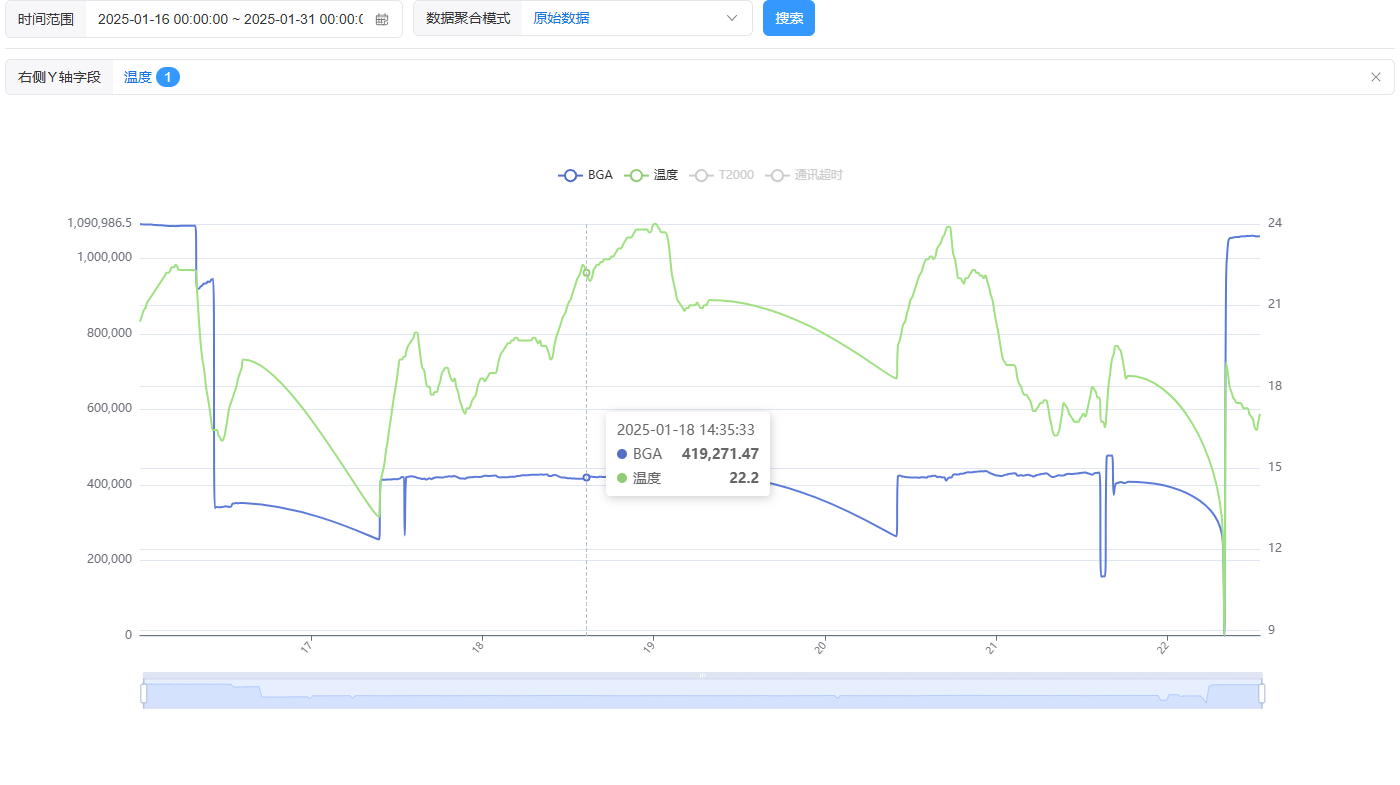This screenshot has width=1400, height=785.
Task: Click the right handle of zoom slider
Action: pyautogui.click(x=1262, y=692)
